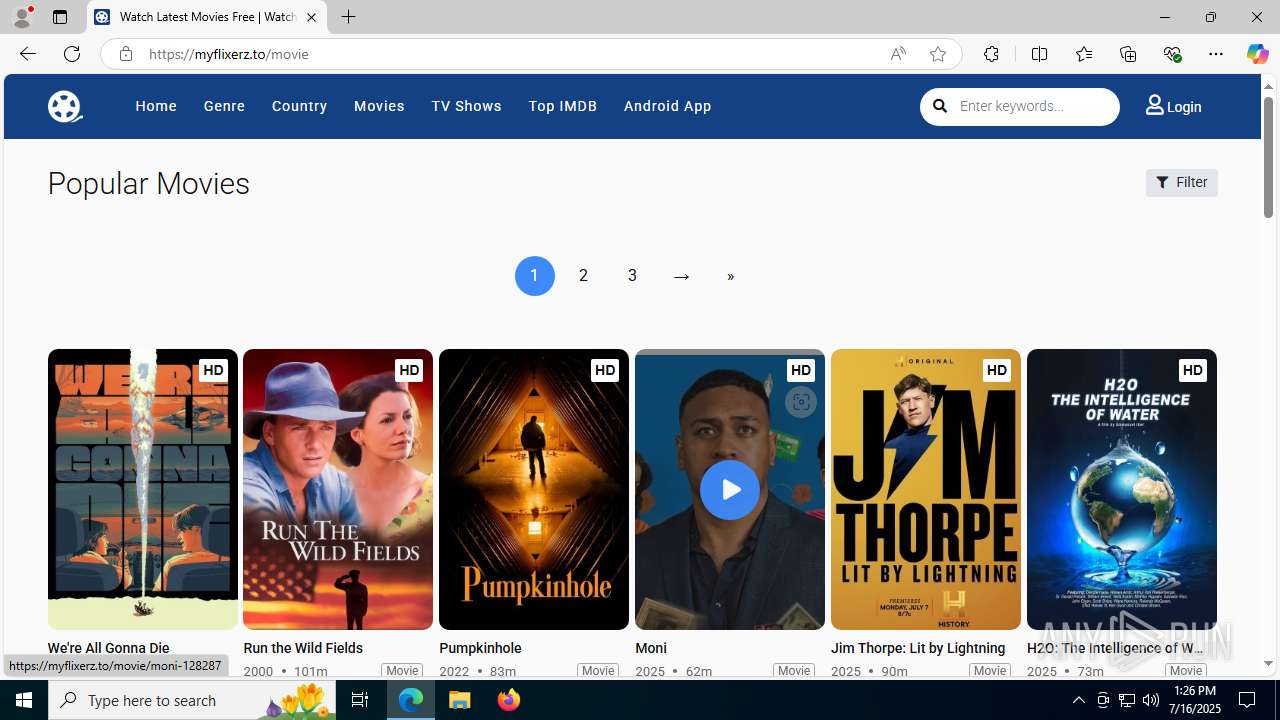Open Top IMDB page
Image resolution: width=1280 pixels, height=720 pixels.
(x=562, y=106)
